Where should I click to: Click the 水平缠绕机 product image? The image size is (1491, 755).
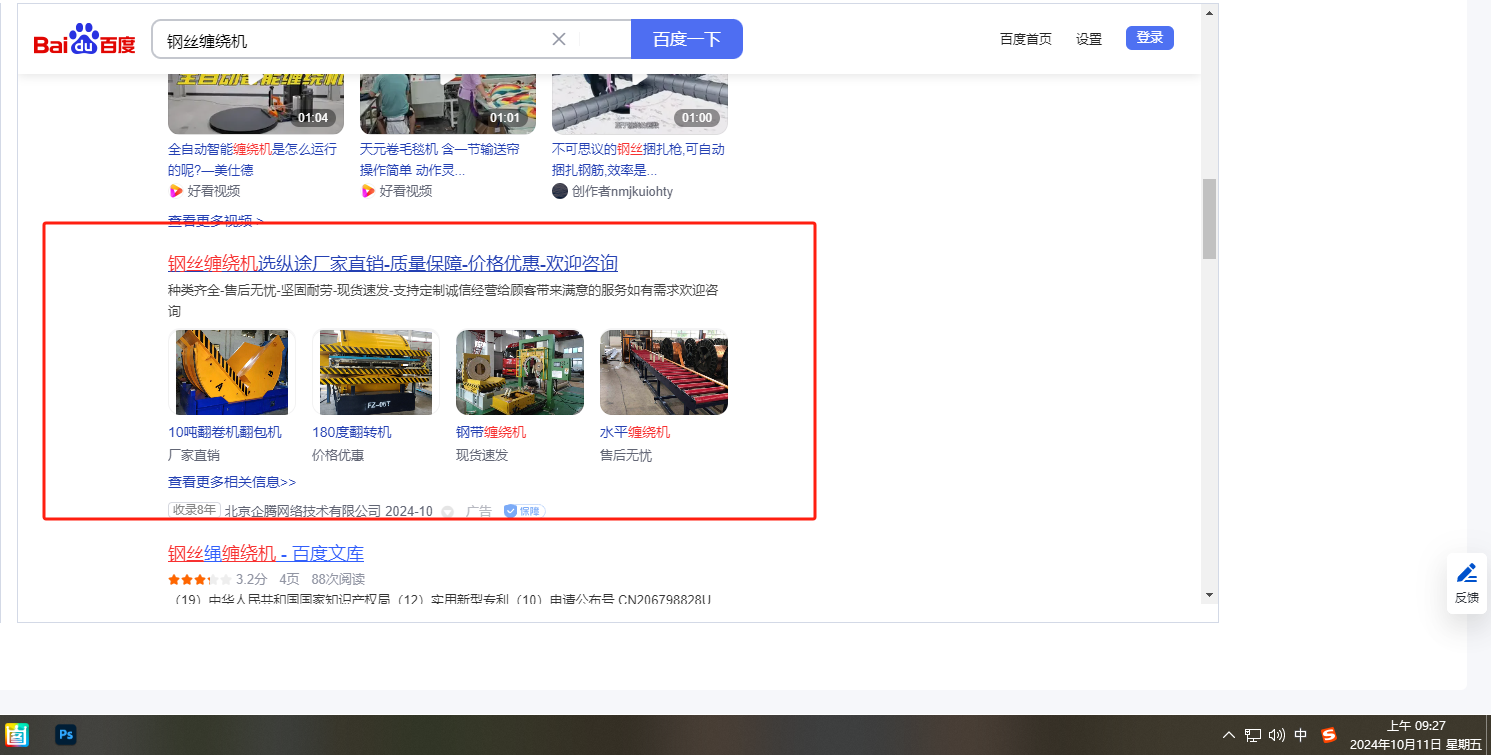(664, 372)
